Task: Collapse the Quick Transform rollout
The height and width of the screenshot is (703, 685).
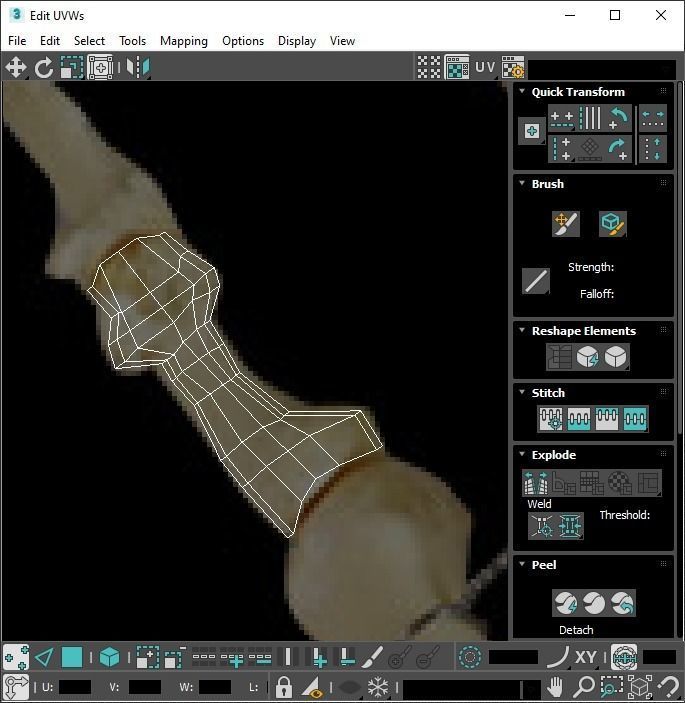Action: coord(522,91)
